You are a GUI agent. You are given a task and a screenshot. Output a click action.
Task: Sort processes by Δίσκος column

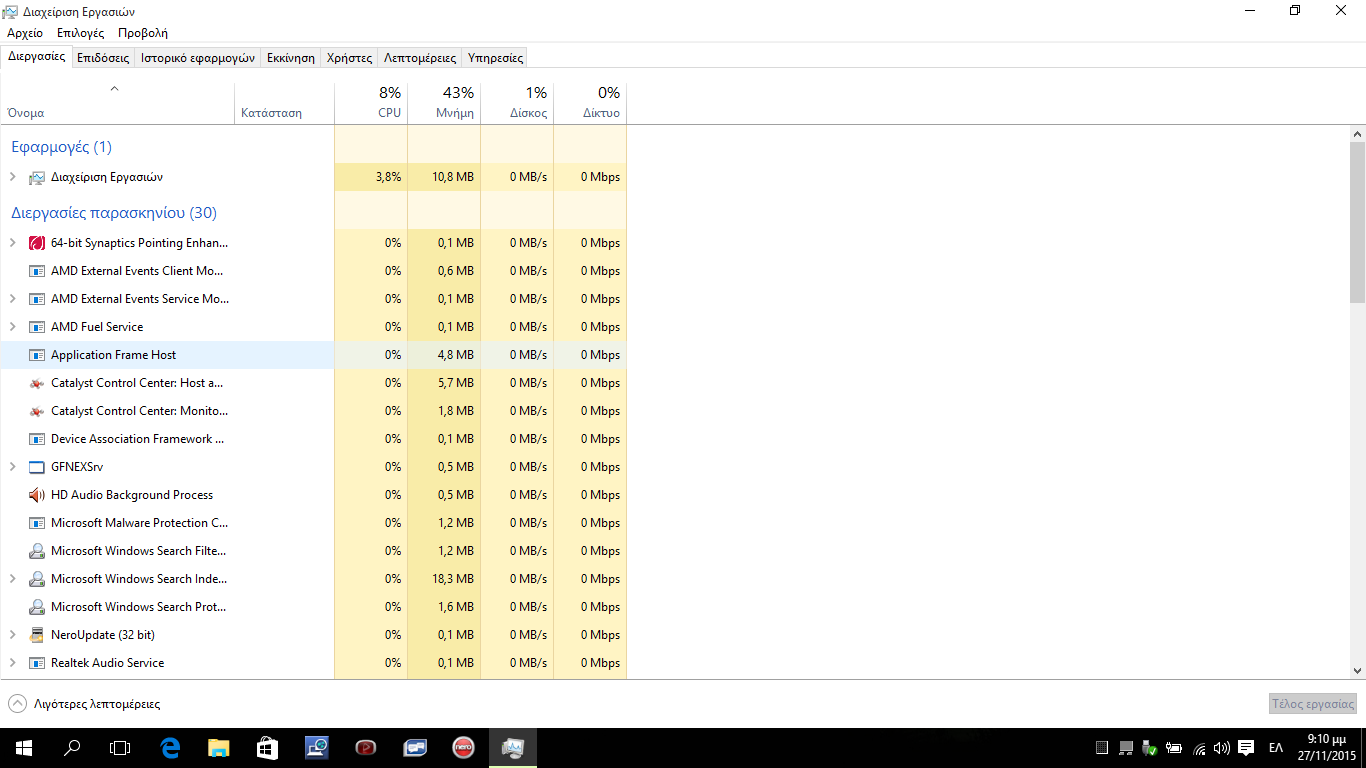click(x=517, y=102)
